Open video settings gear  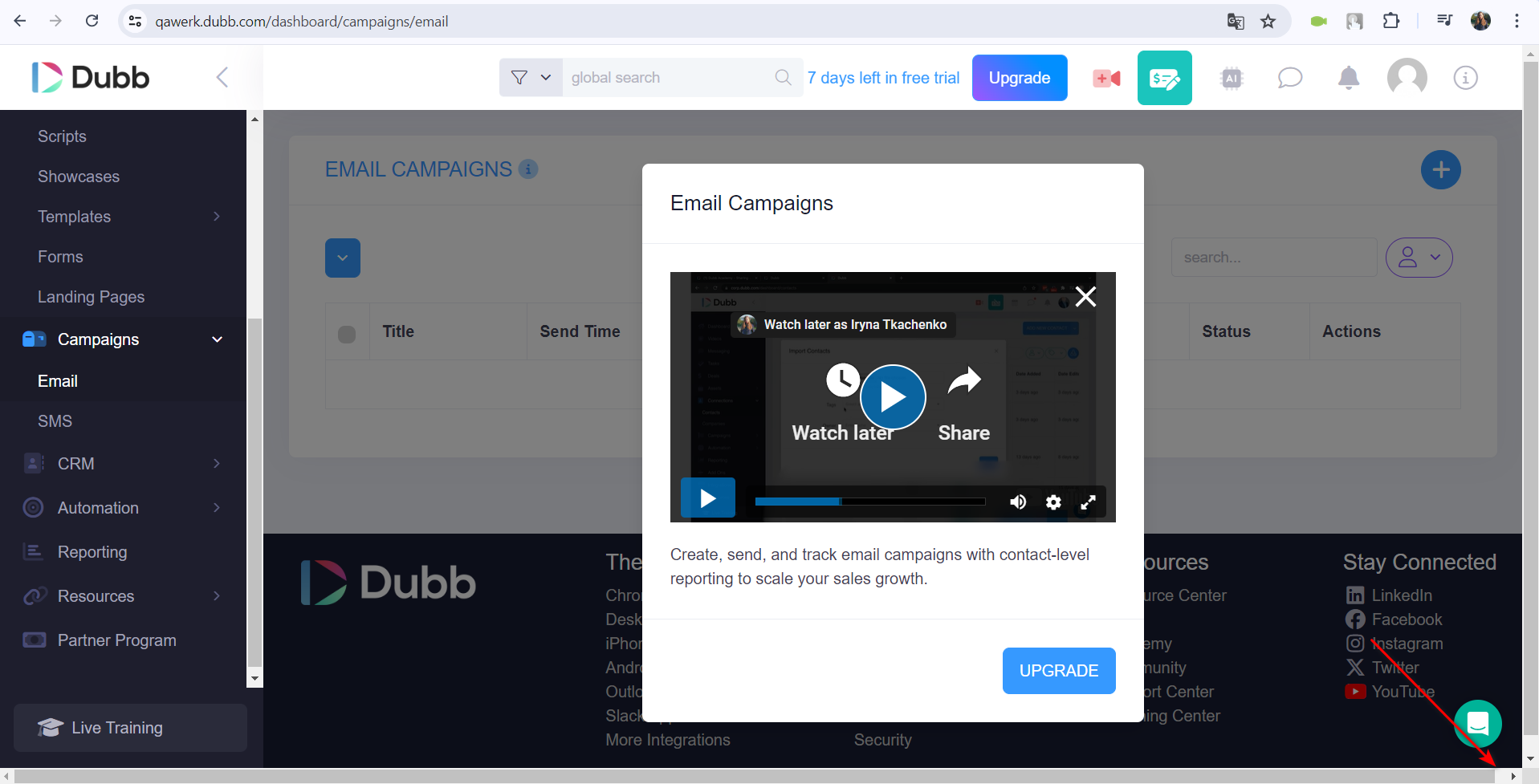pyautogui.click(x=1053, y=502)
